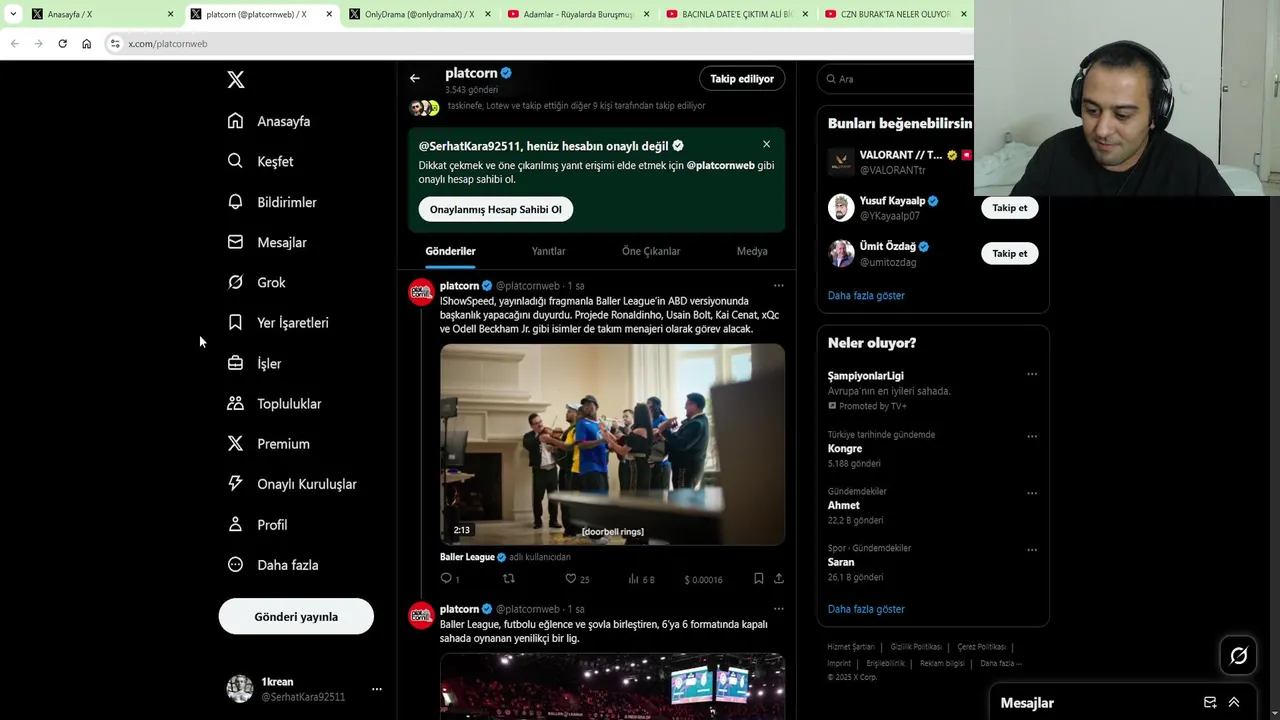
Task: Switch to Medya tab
Action: coord(752,251)
